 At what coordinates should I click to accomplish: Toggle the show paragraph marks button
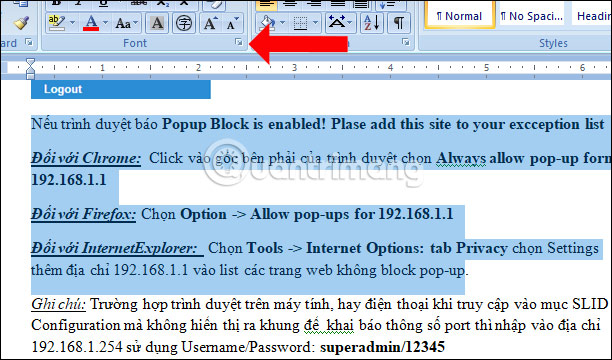tap(399, 23)
